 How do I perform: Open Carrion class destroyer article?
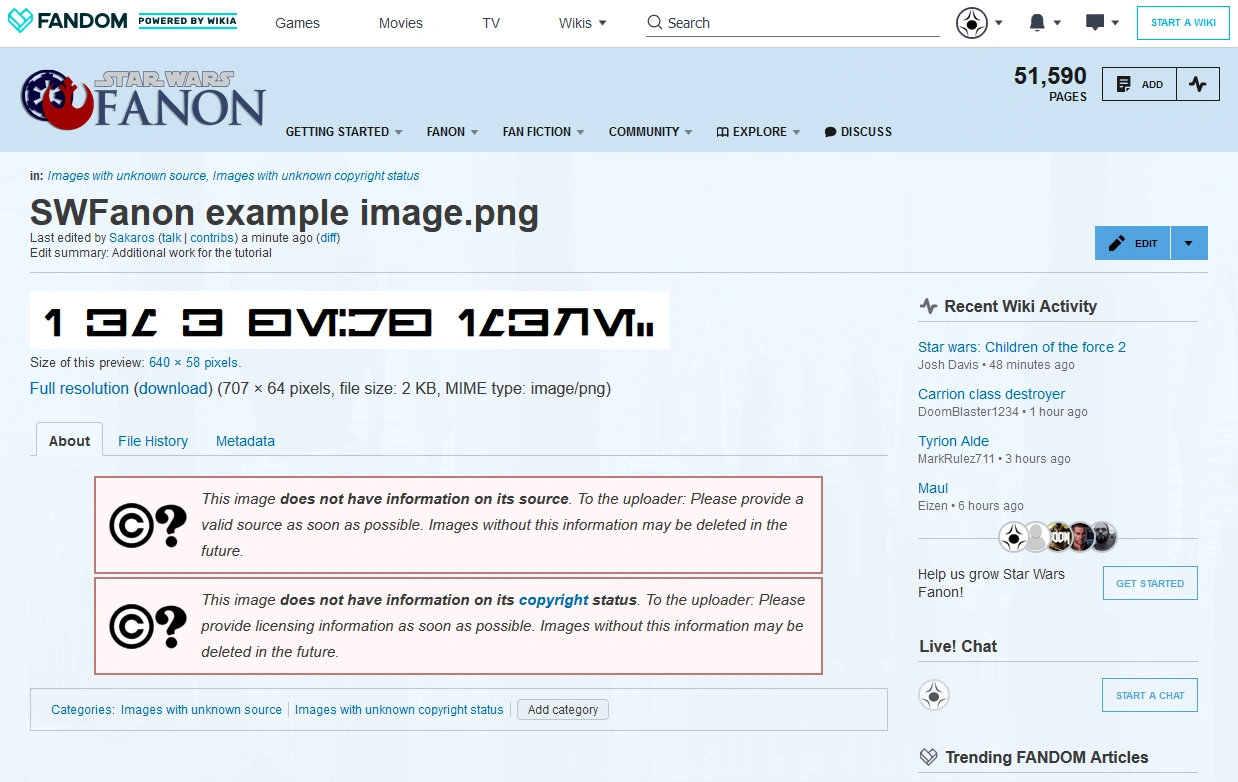[x=992, y=394]
